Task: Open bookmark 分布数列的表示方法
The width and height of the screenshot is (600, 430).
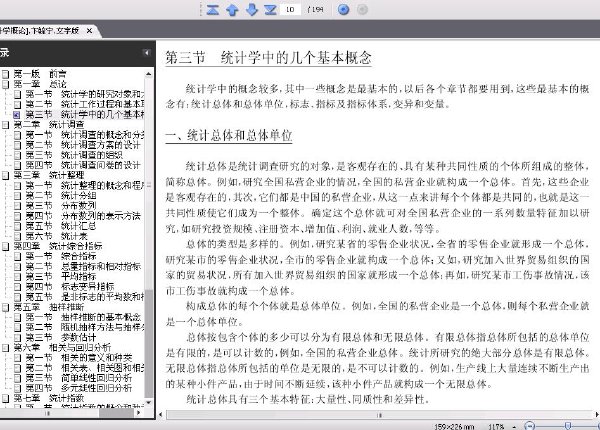Action: (83, 216)
